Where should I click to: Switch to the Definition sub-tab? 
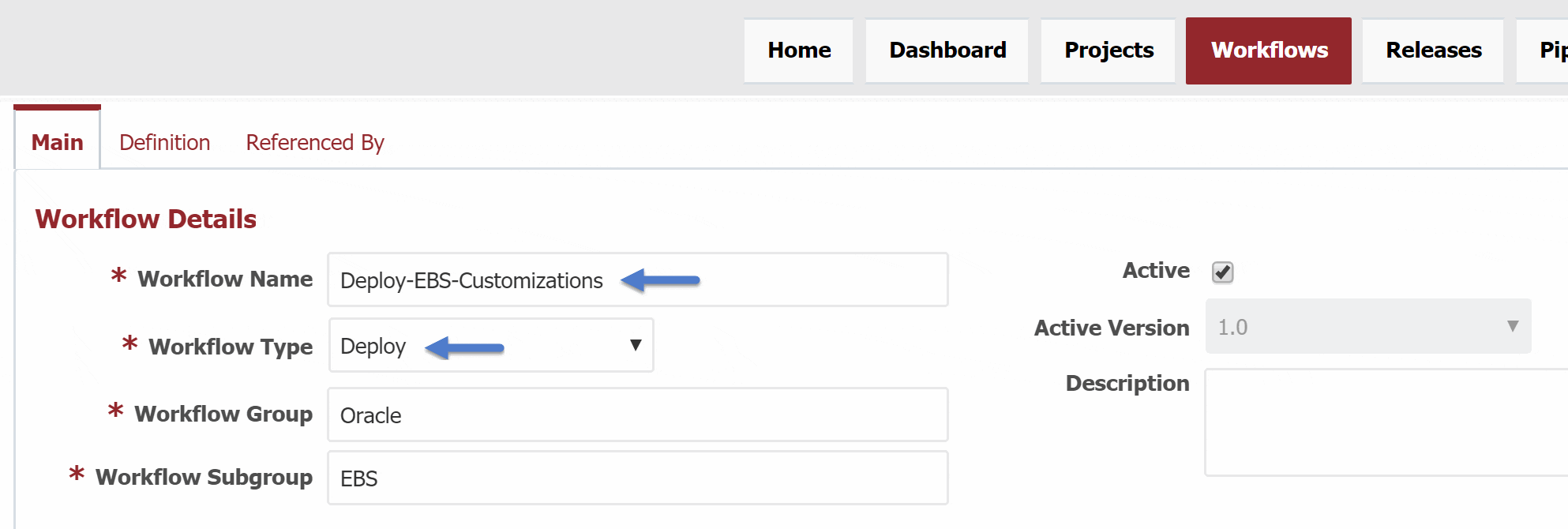point(164,142)
